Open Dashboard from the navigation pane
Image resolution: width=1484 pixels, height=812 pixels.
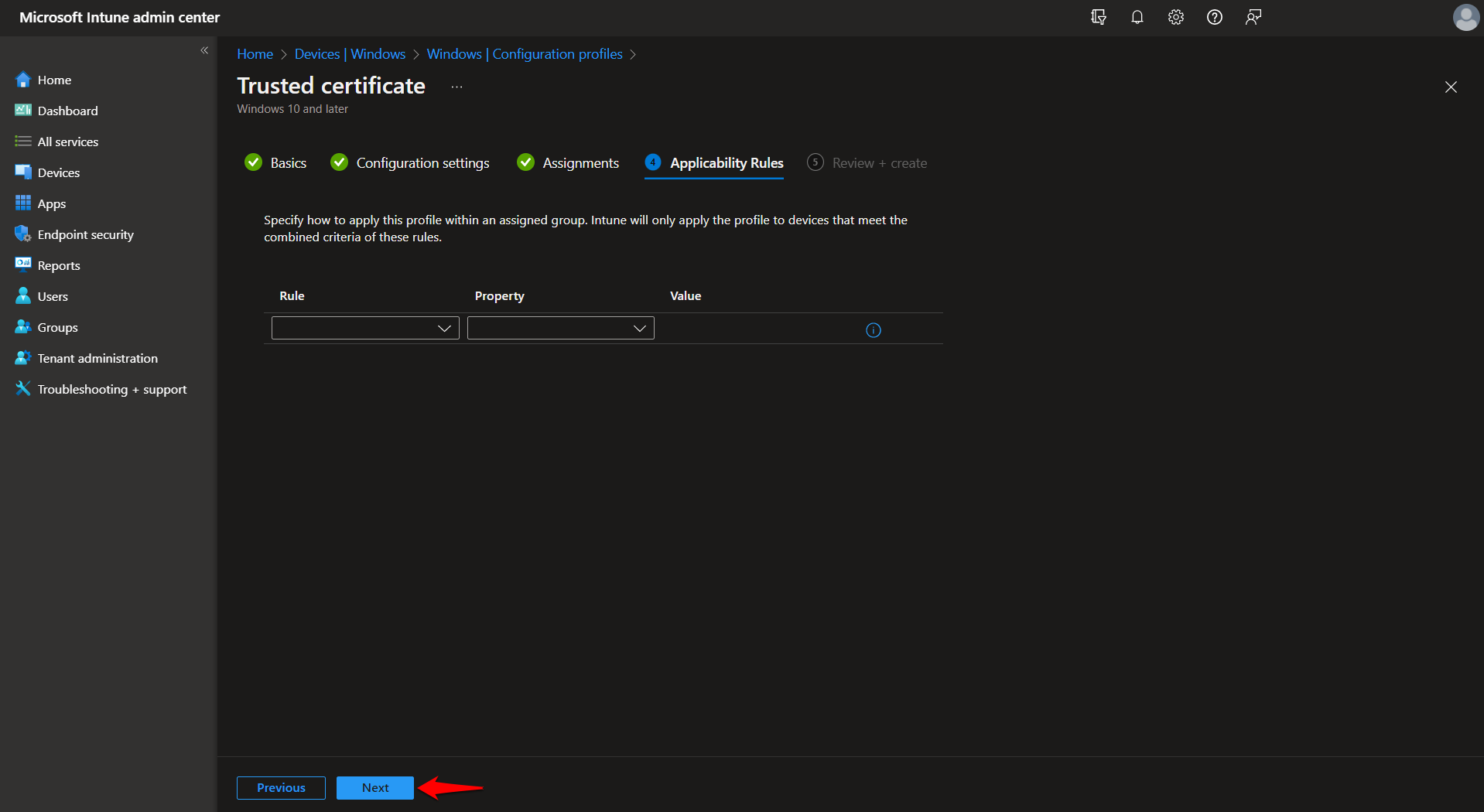67,111
